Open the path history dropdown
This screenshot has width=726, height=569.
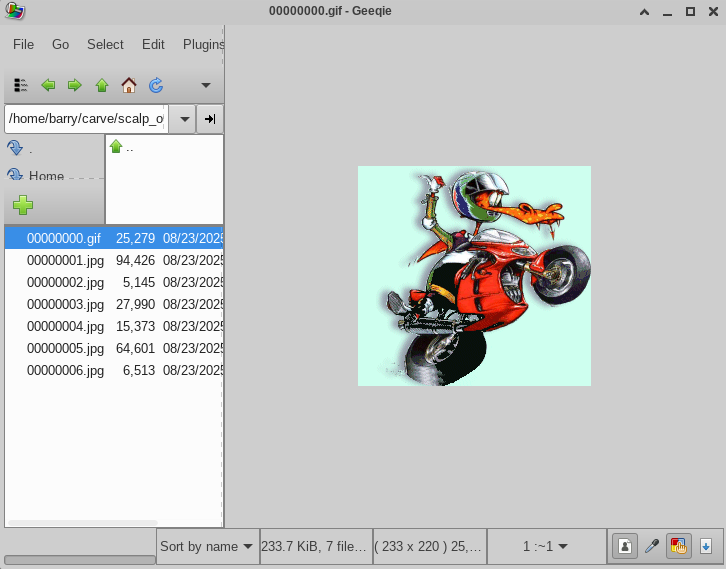[184, 119]
